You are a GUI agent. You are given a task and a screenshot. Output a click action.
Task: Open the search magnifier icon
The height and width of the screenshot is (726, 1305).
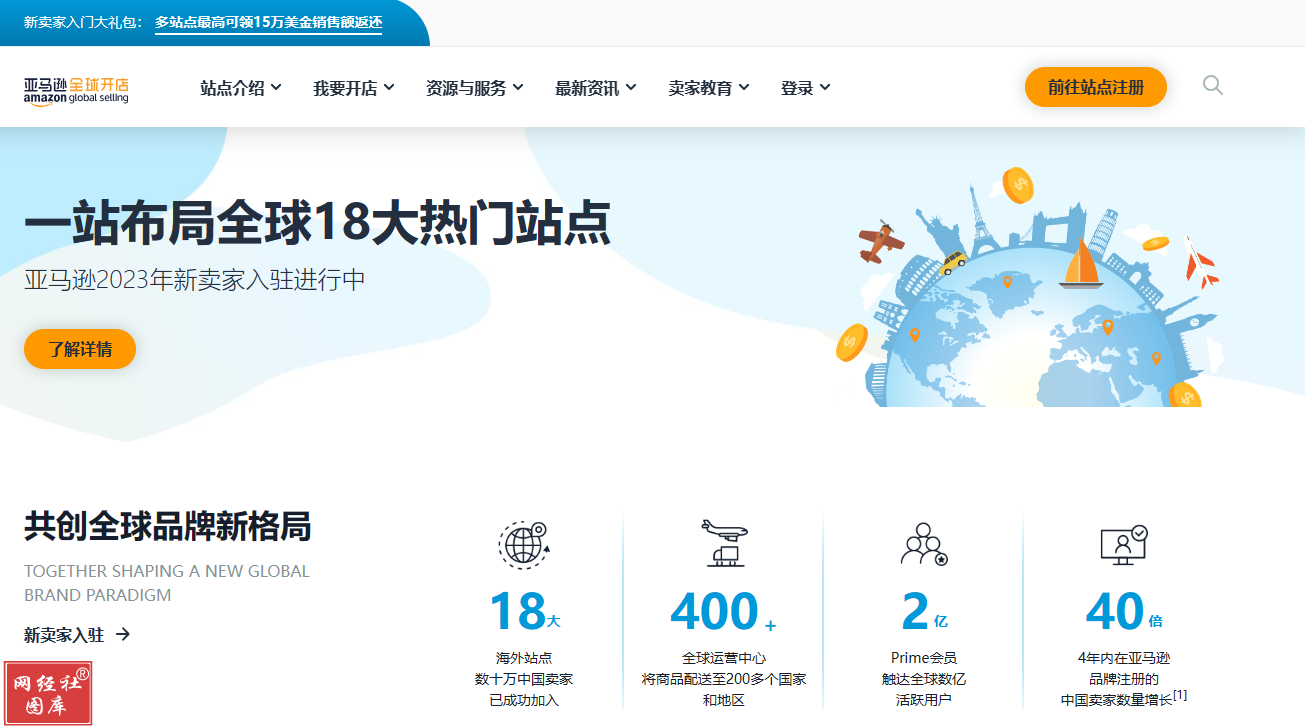pos(1213,86)
